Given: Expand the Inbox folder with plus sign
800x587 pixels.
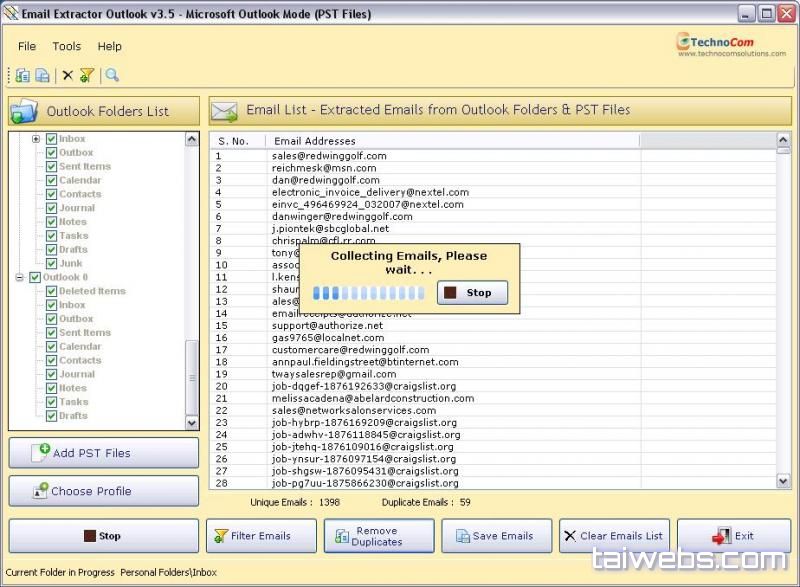Looking at the screenshot, I should pos(36,139).
